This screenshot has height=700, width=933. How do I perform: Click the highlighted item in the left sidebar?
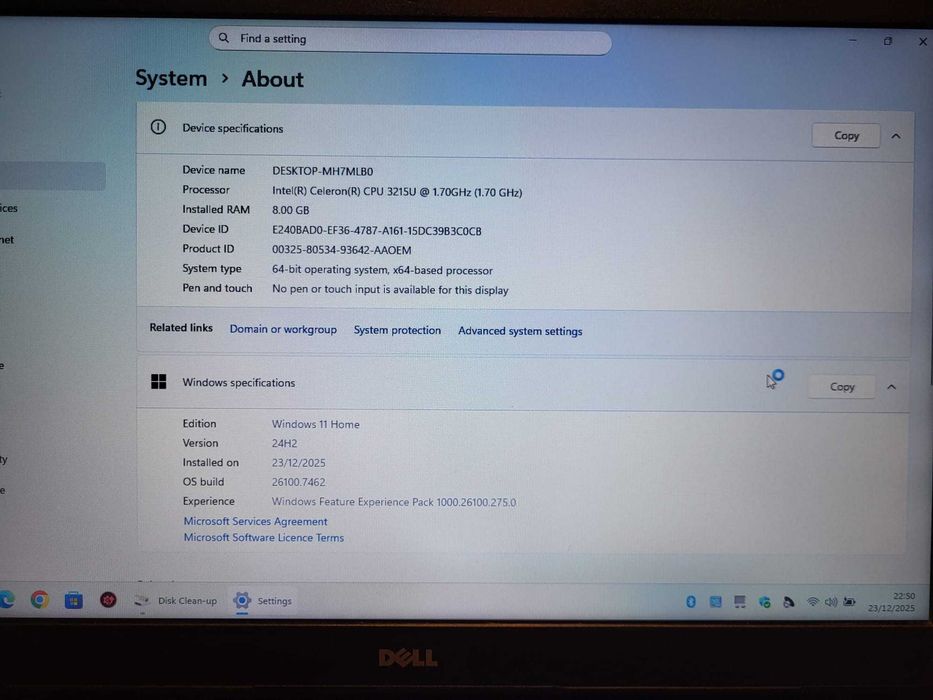(52, 176)
